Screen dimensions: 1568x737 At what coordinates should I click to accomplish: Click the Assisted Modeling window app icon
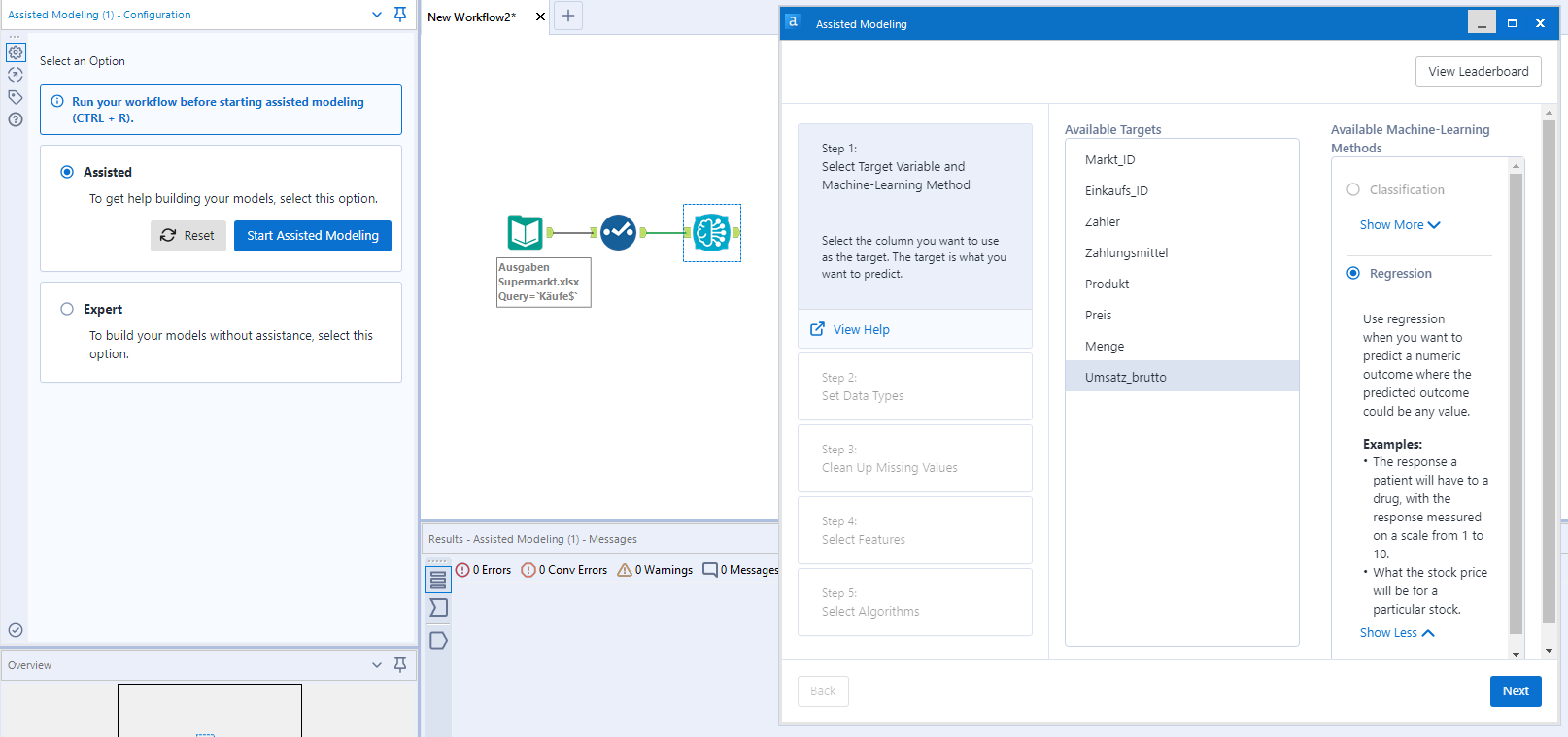click(x=793, y=21)
